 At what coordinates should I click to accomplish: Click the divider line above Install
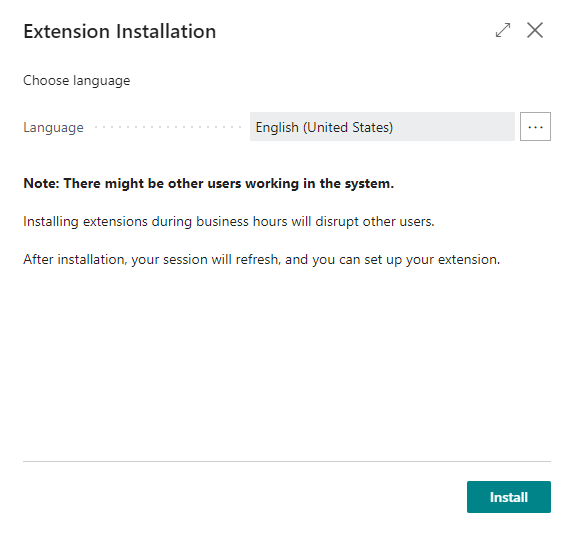click(x=287, y=461)
